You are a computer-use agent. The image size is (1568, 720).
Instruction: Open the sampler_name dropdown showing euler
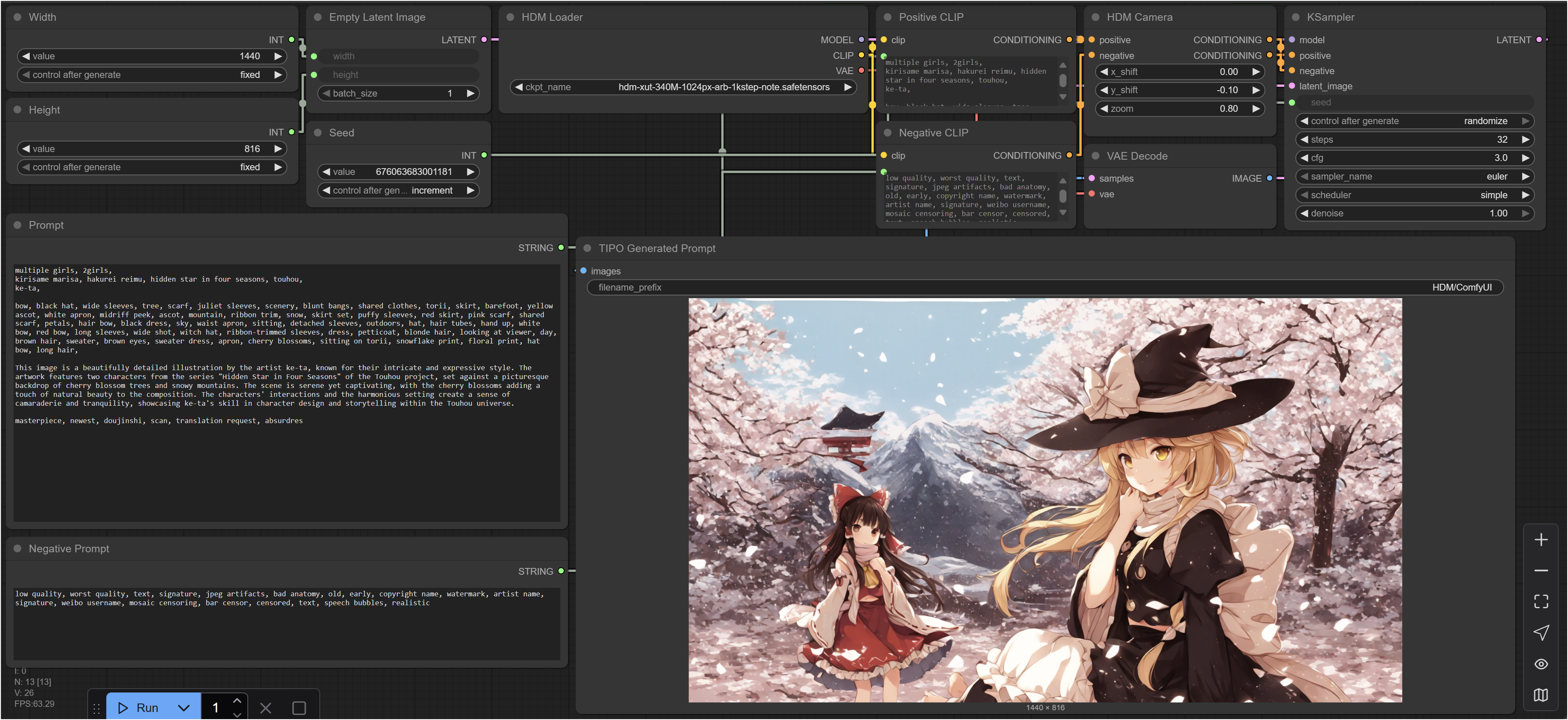coord(1415,177)
